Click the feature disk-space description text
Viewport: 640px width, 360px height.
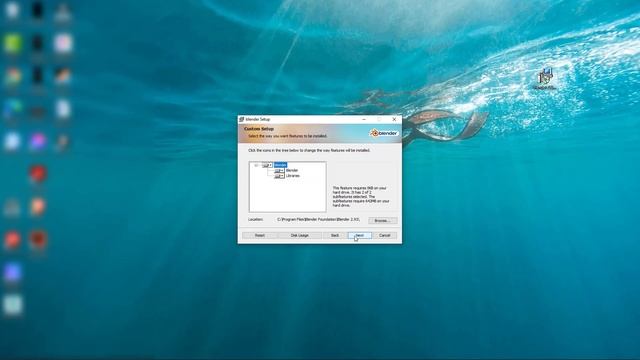coord(361,197)
